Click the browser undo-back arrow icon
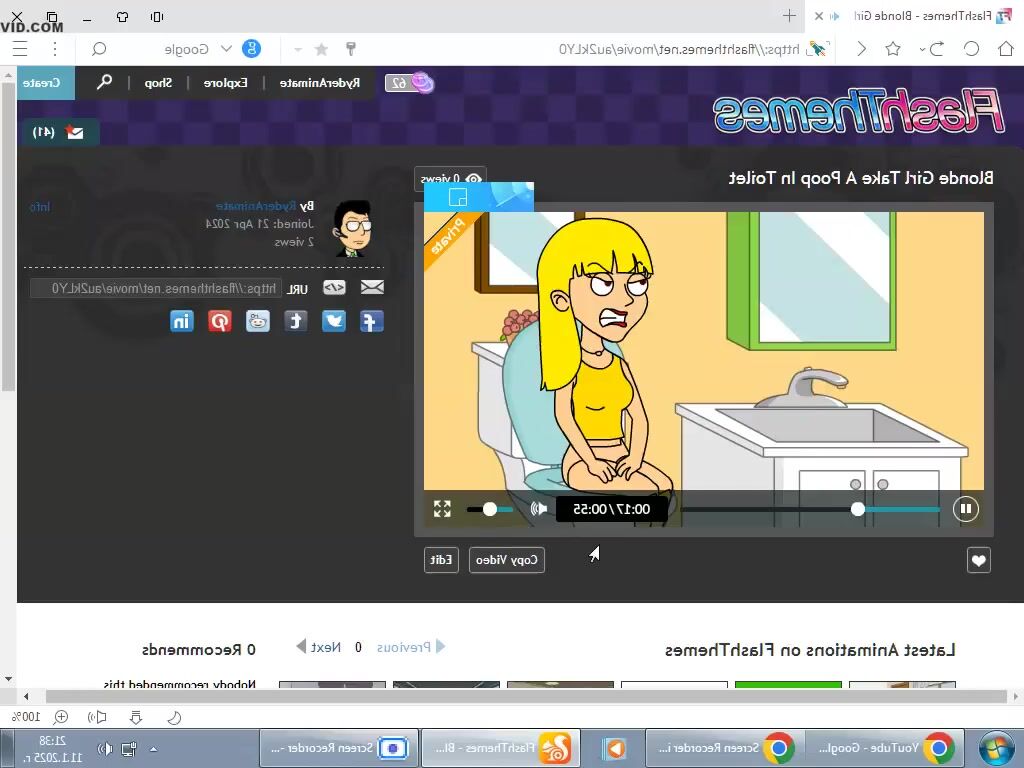 pos(936,49)
